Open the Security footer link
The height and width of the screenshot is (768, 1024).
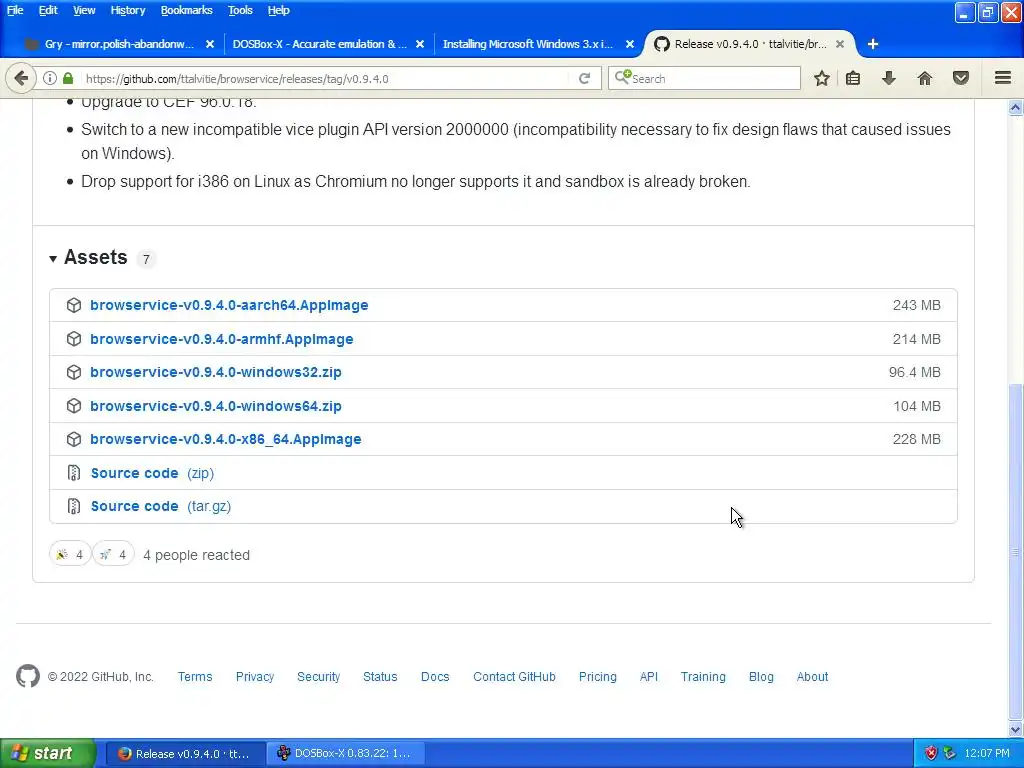[319, 677]
